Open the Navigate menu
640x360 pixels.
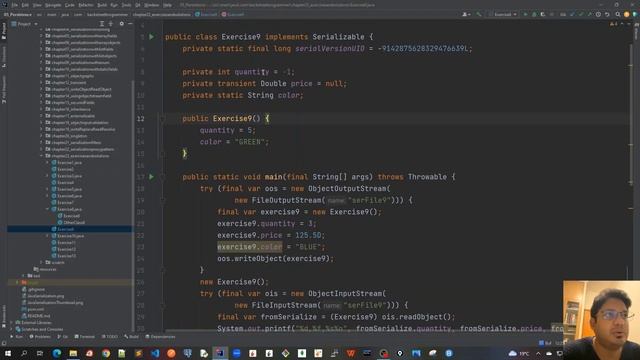pos(53,5)
